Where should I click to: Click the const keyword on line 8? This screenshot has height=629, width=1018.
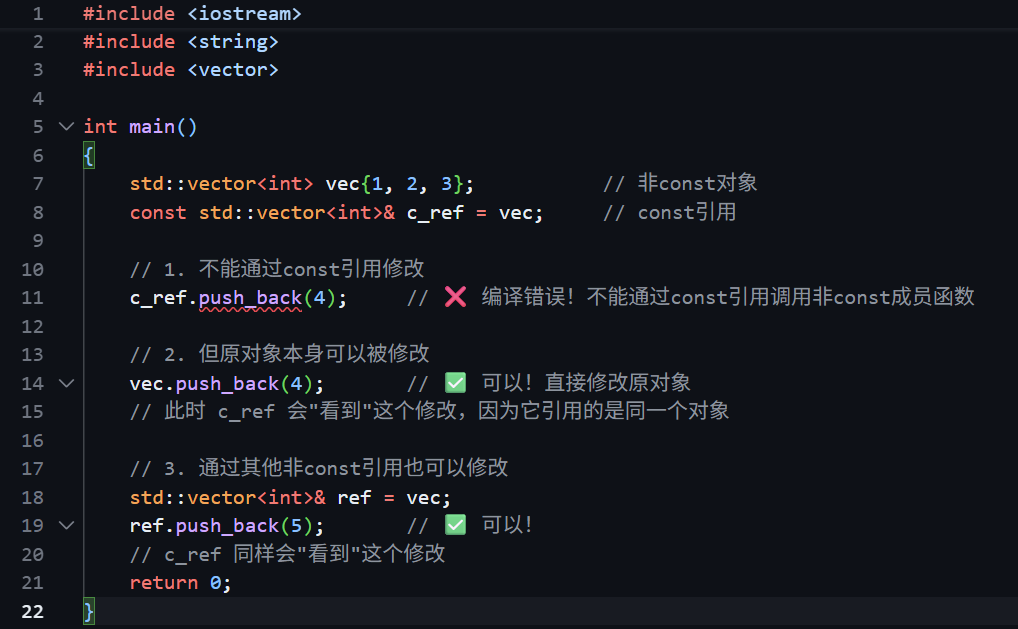point(158,213)
